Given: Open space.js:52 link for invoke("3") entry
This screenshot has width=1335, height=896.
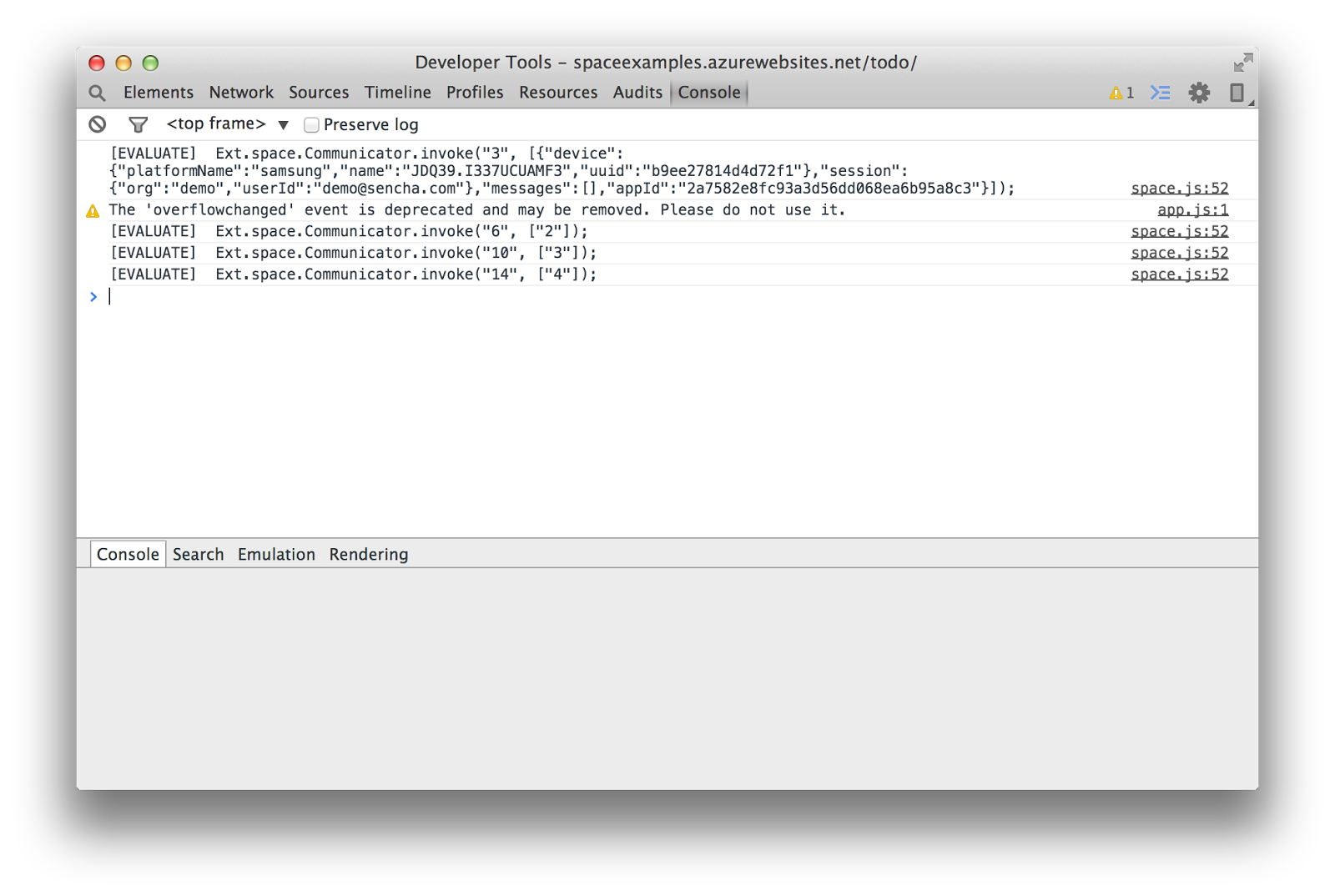Looking at the screenshot, I should click(x=1180, y=189).
